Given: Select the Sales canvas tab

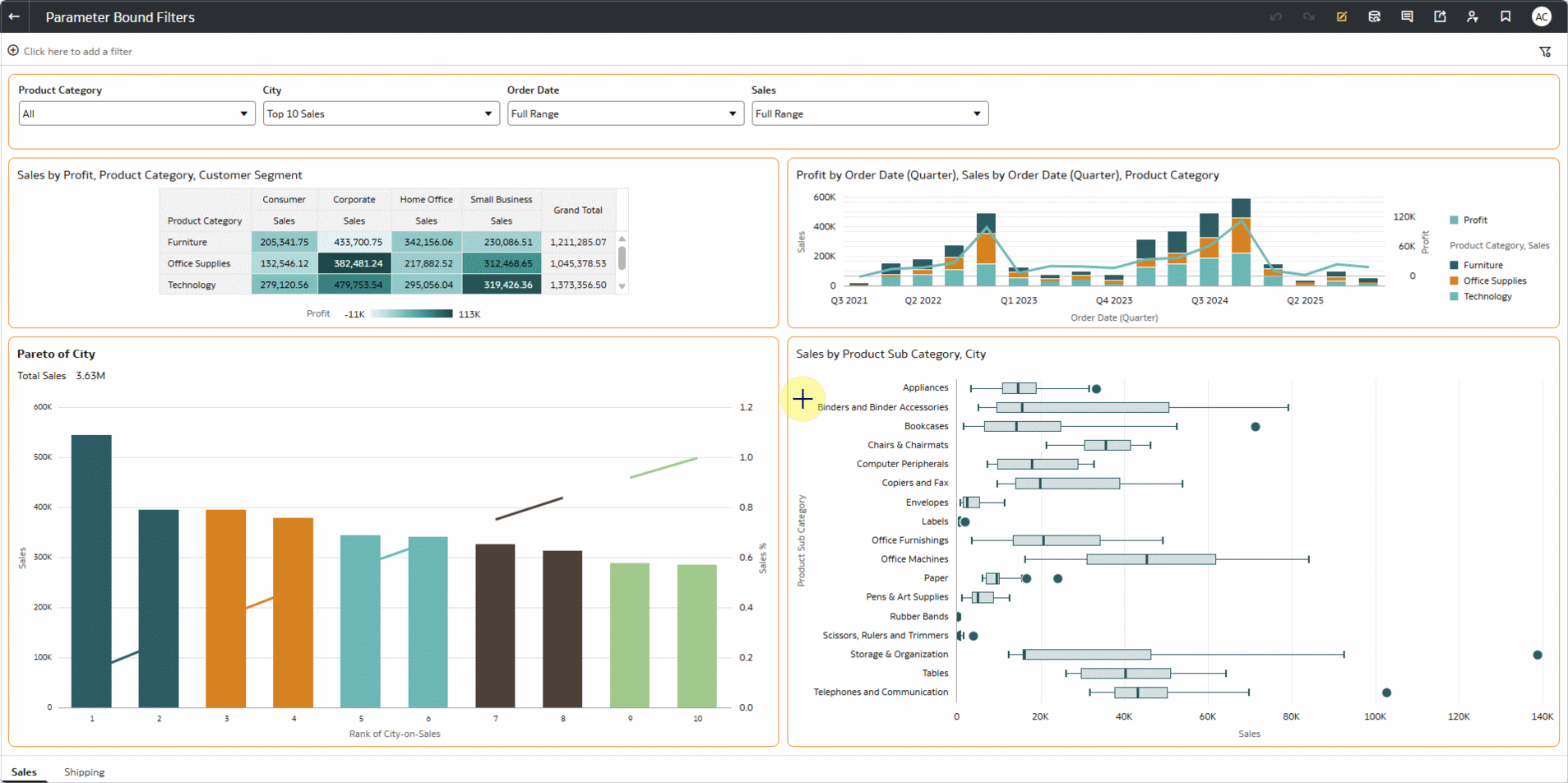Looking at the screenshot, I should point(24,772).
